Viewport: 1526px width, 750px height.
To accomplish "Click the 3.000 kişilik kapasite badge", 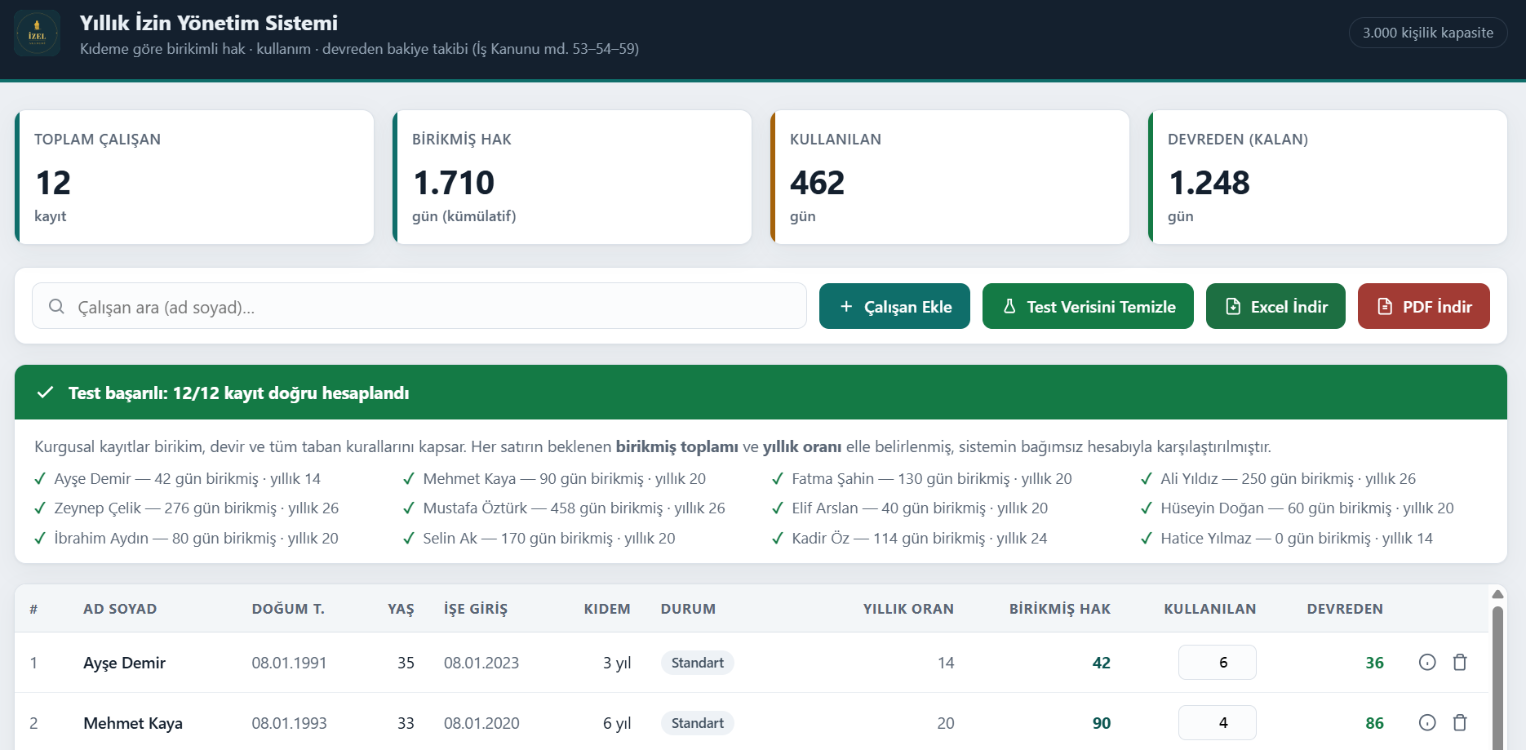I will pos(1428,33).
